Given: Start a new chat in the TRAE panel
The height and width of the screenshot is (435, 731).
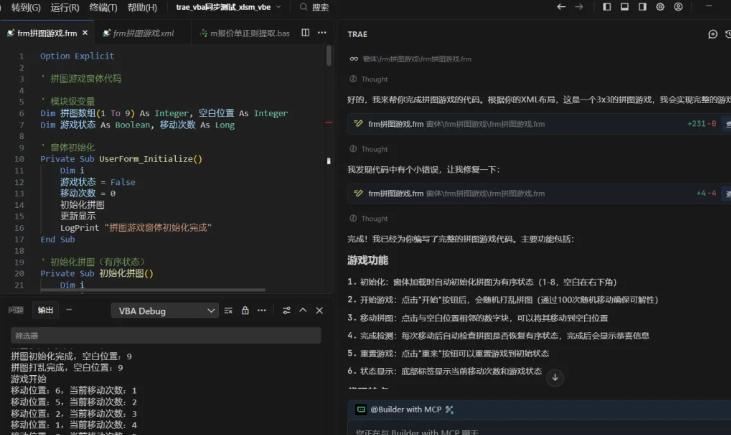Looking at the screenshot, I should pyautogui.click(x=712, y=34).
